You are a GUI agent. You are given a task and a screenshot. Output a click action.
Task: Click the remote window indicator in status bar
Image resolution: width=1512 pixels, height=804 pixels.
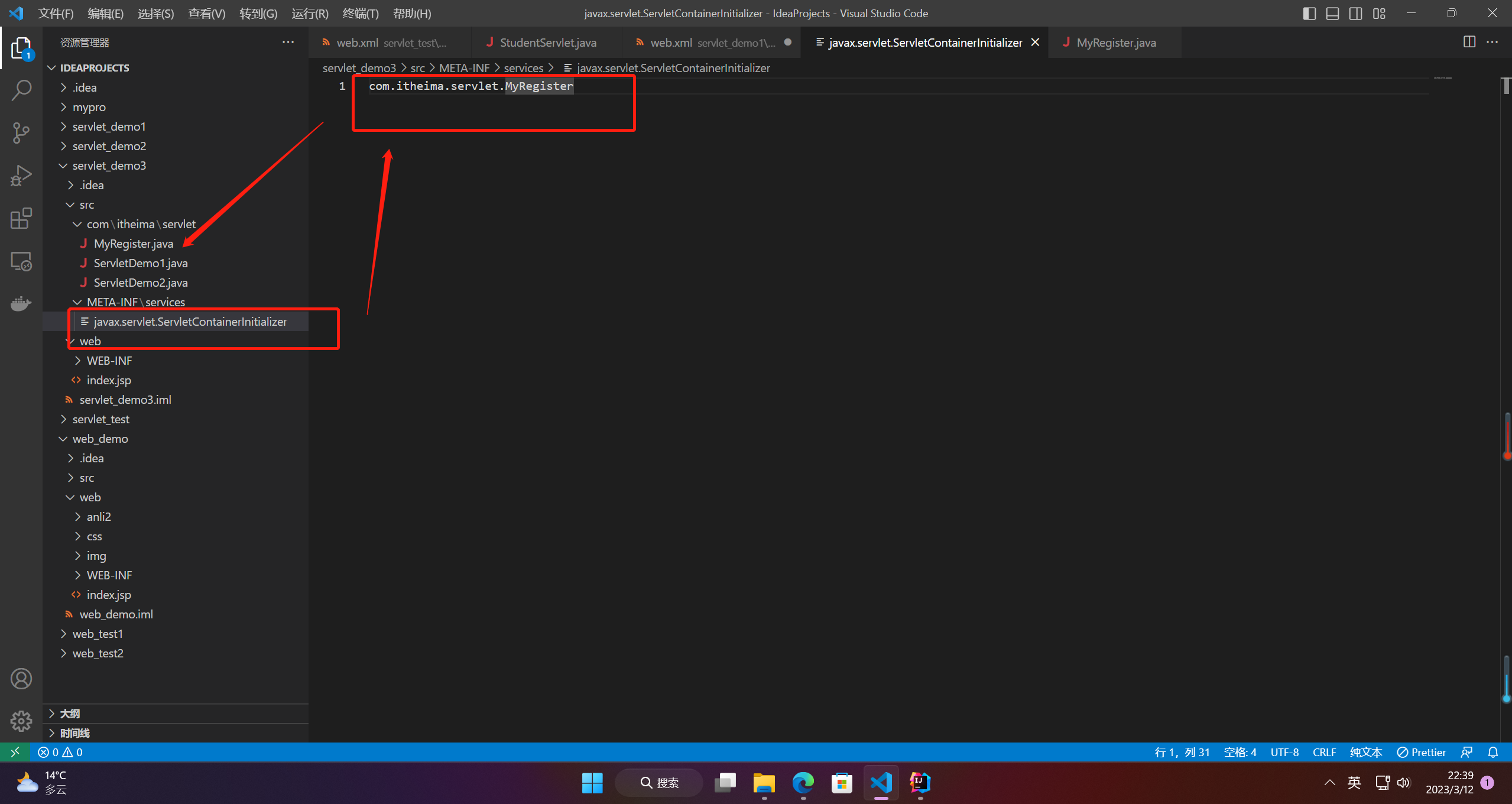pyautogui.click(x=15, y=752)
